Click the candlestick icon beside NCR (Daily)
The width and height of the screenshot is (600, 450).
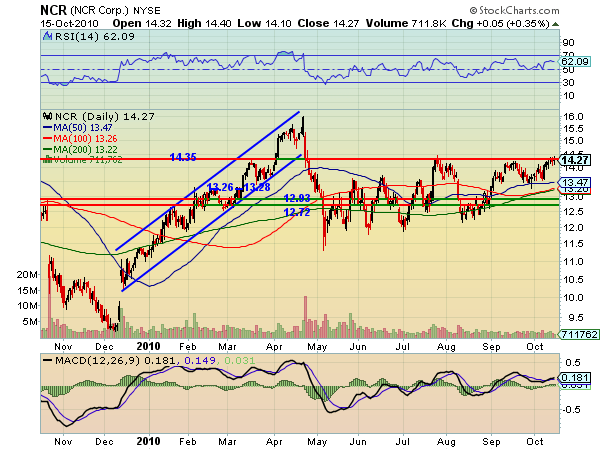pos(47,116)
